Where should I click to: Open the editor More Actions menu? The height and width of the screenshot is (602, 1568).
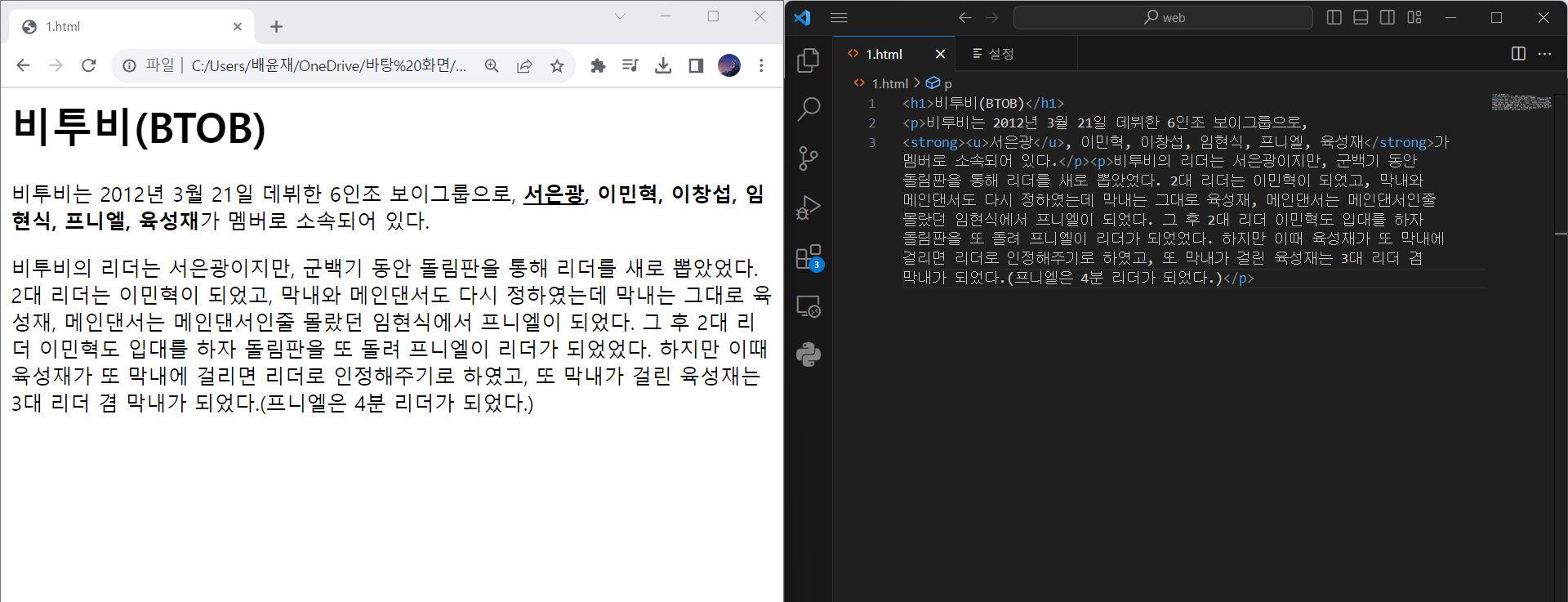point(1544,53)
